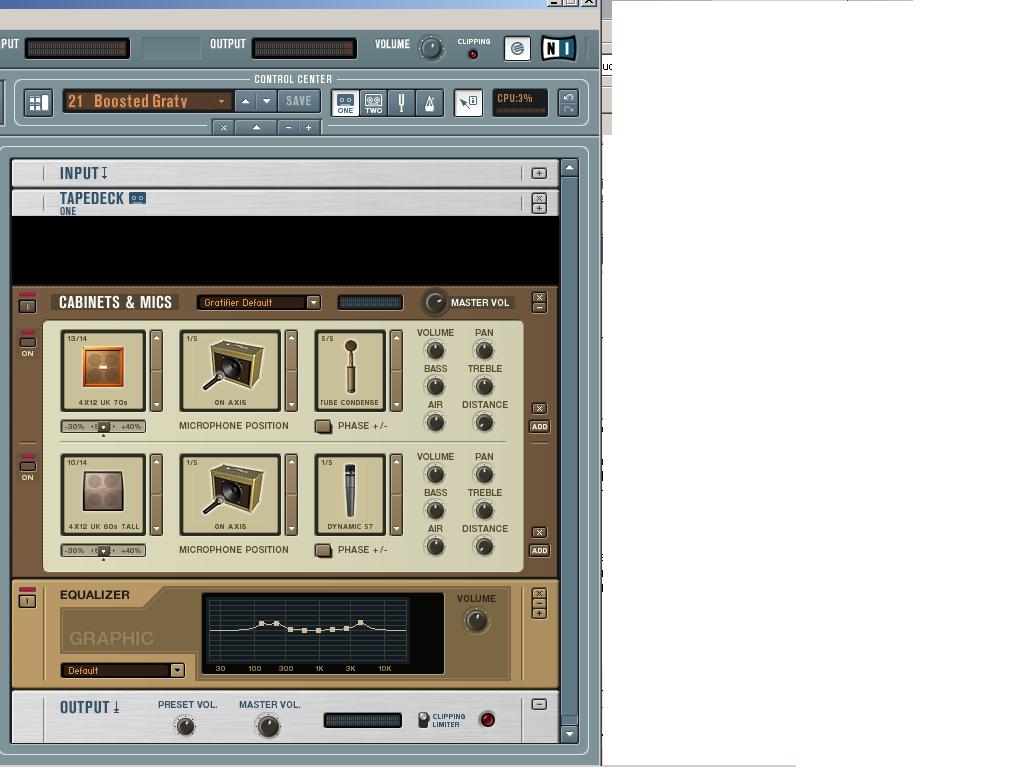
Task: Click the CPU:3% meter display
Action: 520,103
